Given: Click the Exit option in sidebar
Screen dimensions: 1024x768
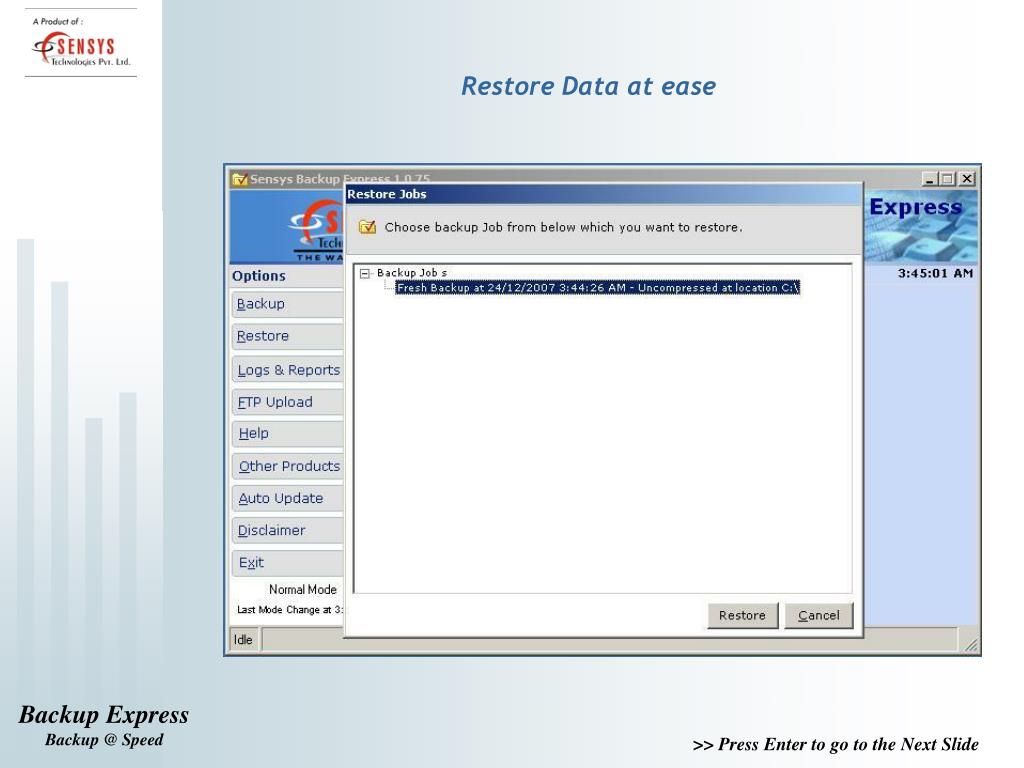Looking at the screenshot, I should coord(287,563).
